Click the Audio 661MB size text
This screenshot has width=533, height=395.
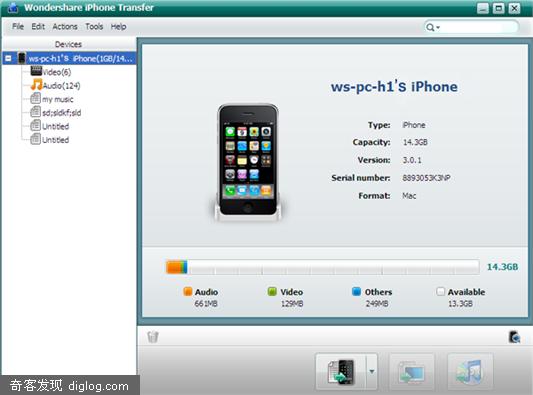tap(206, 304)
